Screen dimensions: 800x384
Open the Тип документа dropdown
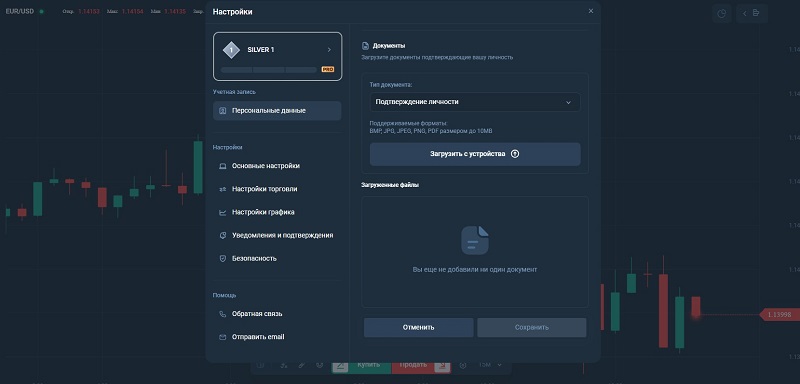475,102
